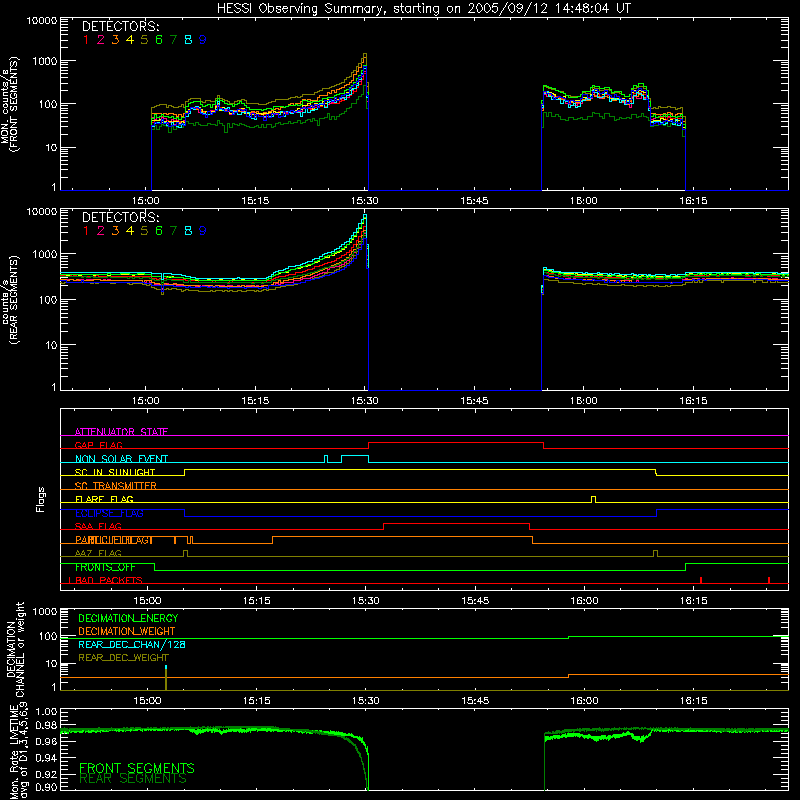Click the "FRONTS_OFF" flag label

click(105, 567)
